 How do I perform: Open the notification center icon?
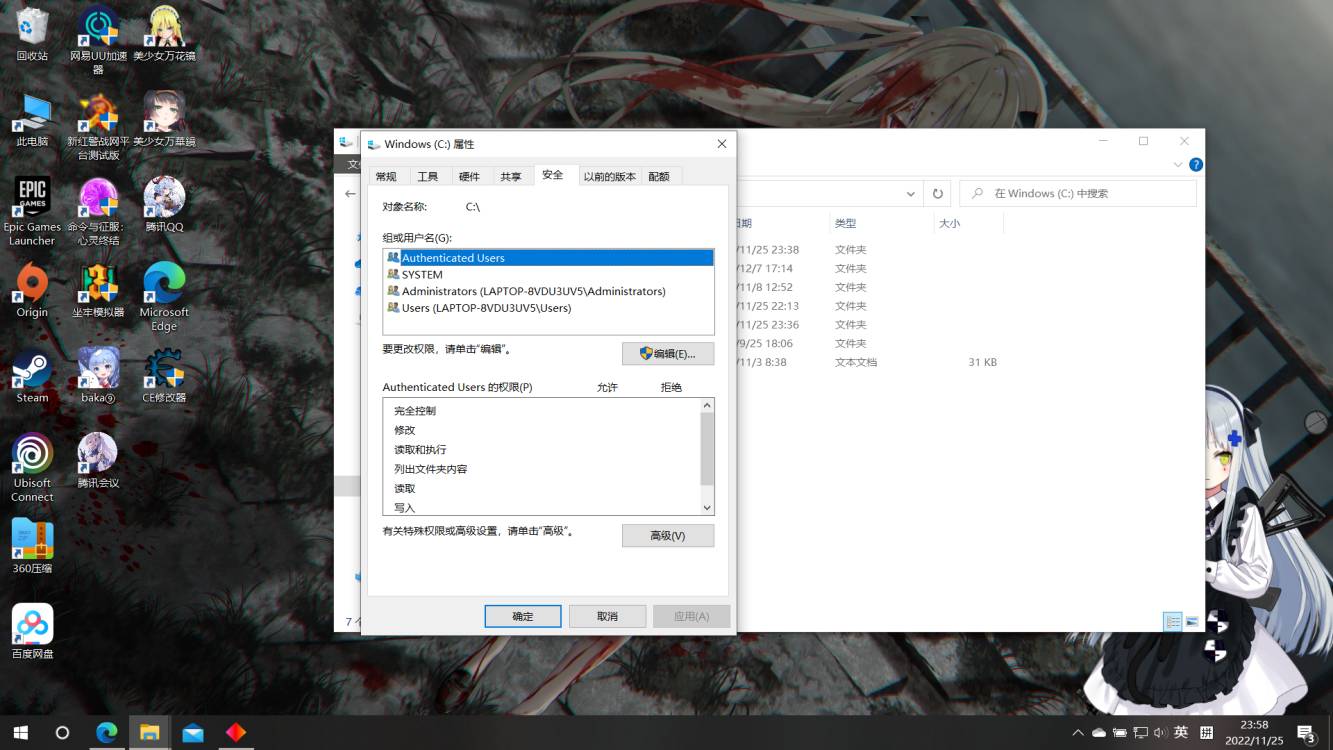tap(1306, 734)
